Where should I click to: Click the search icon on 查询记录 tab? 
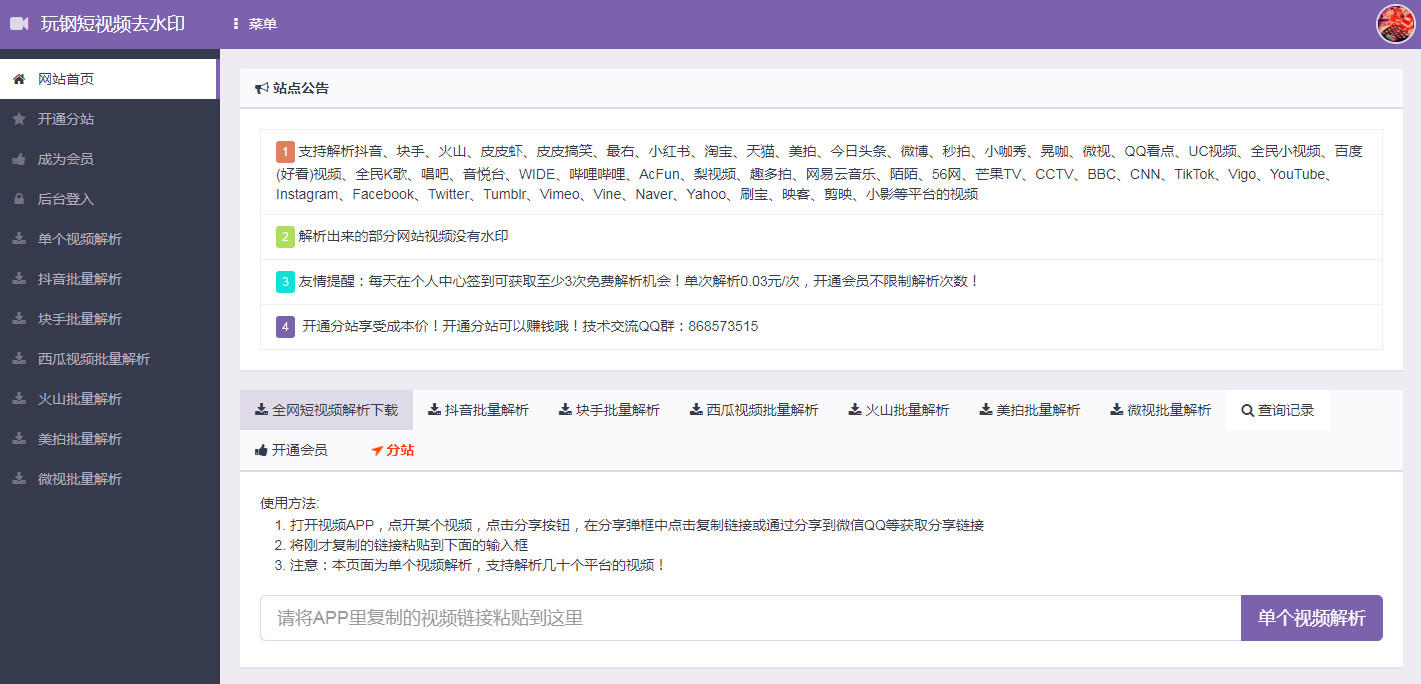pos(1246,409)
